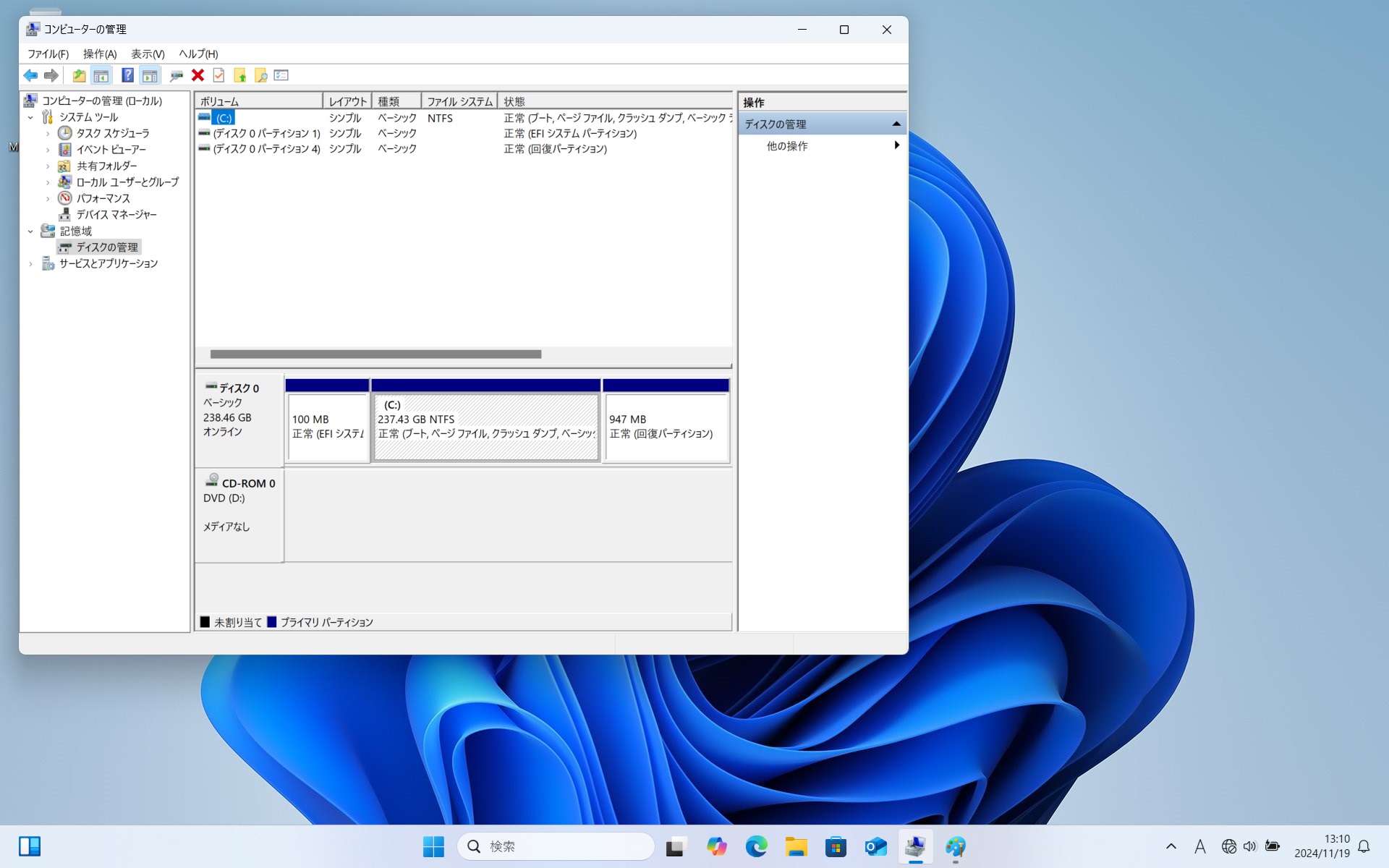Click the checkmark properties page icon
Image resolution: width=1389 pixels, height=868 pixels.
point(218,75)
